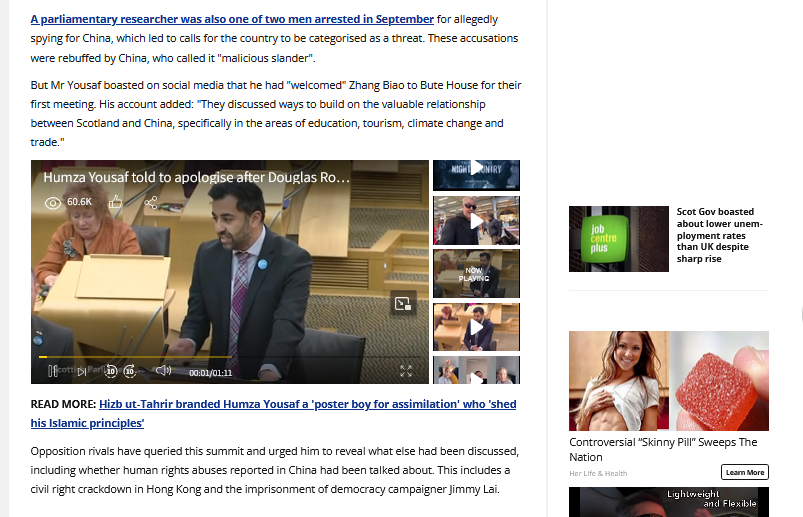This screenshot has width=803, height=517.
Task: Play the man in sunglasses playlist video
Action: pyautogui.click(x=476, y=221)
